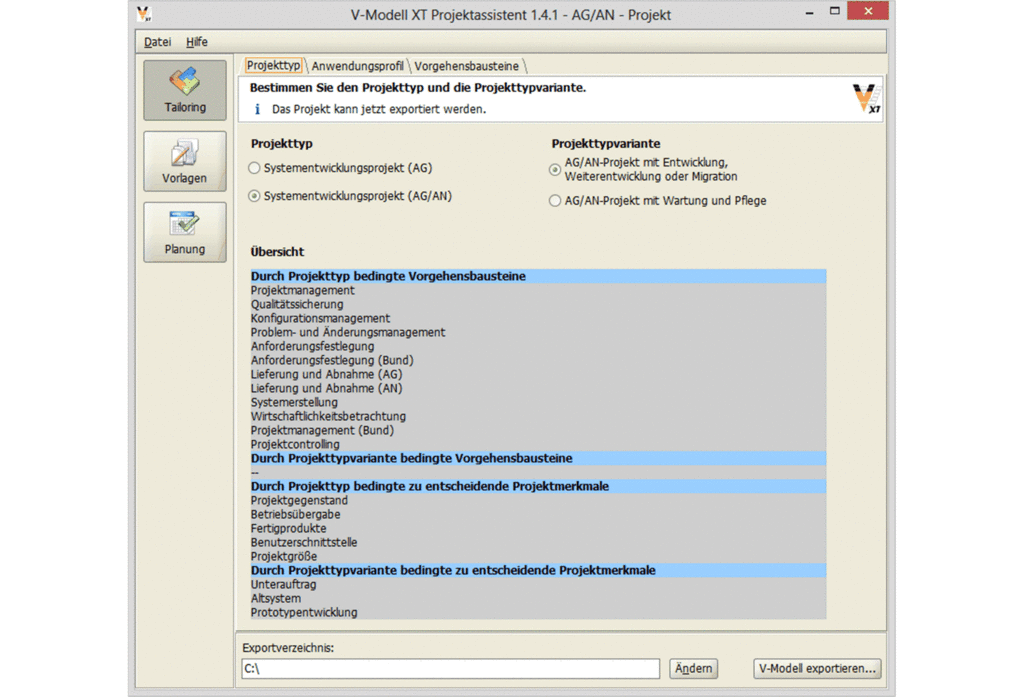Click the blue info icon beside the export message
1024x697 pixels.
(257, 109)
